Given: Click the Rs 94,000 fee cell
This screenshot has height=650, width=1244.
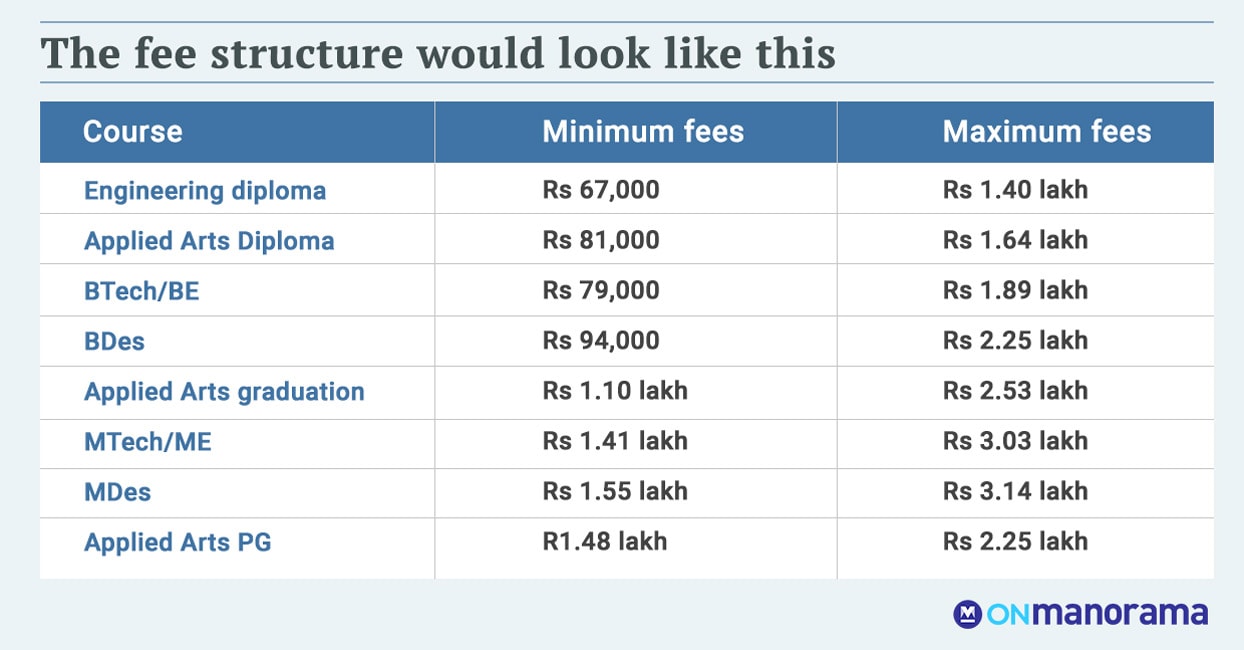Looking at the screenshot, I should click(x=601, y=340).
